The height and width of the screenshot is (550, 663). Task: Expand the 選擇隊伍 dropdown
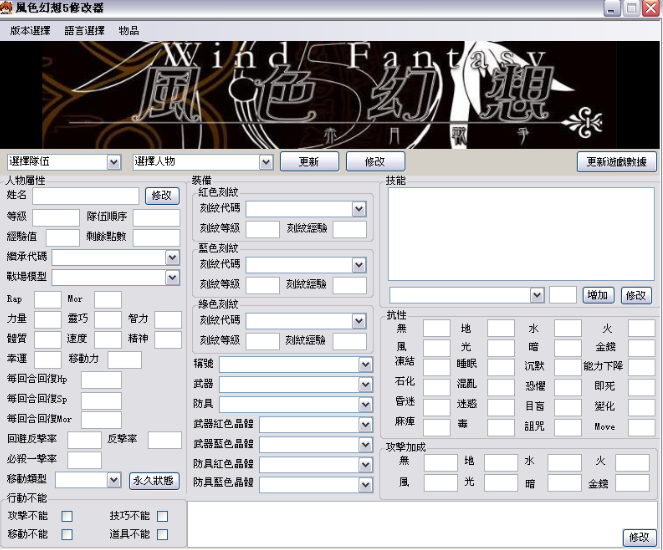point(113,161)
